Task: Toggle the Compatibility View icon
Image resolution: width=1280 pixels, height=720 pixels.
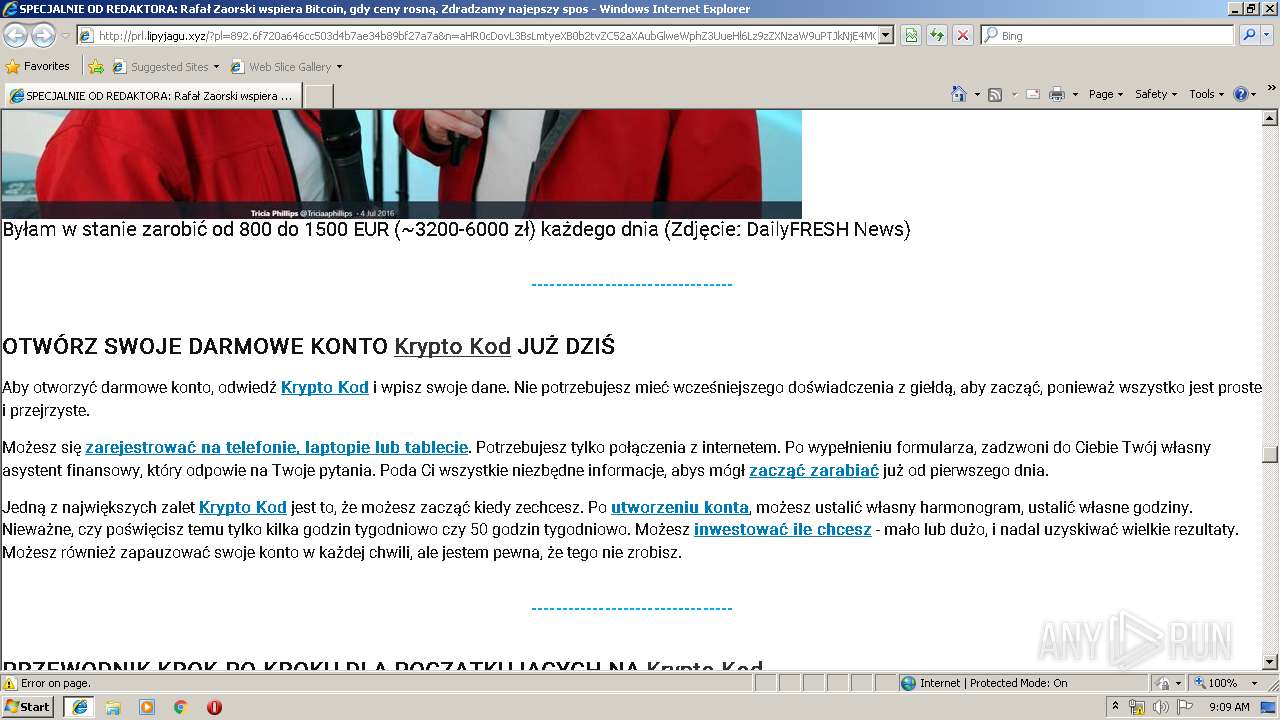Action: point(911,35)
